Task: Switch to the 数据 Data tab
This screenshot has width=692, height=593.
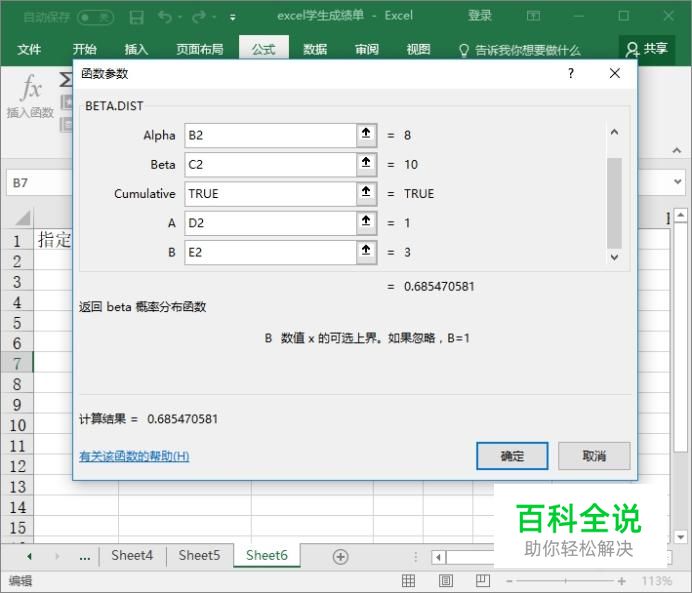Action: click(315, 49)
